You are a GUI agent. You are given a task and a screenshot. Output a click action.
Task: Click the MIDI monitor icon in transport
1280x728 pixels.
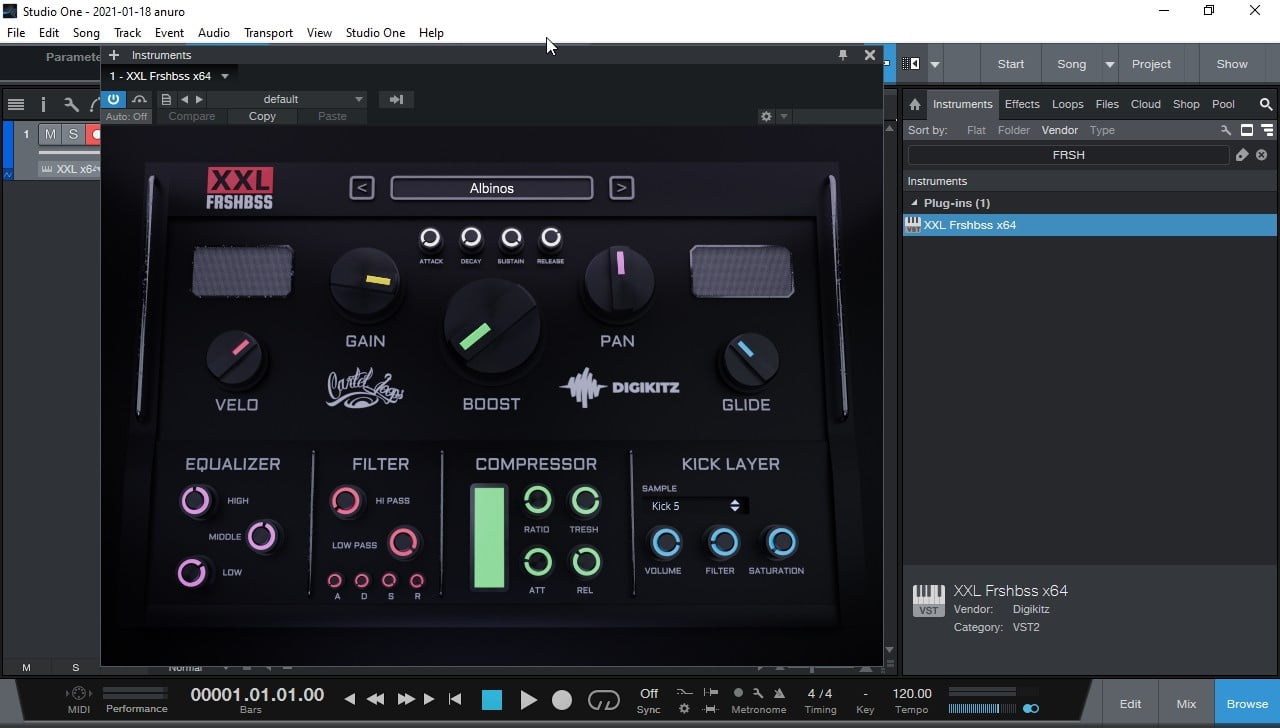(78, 693)
